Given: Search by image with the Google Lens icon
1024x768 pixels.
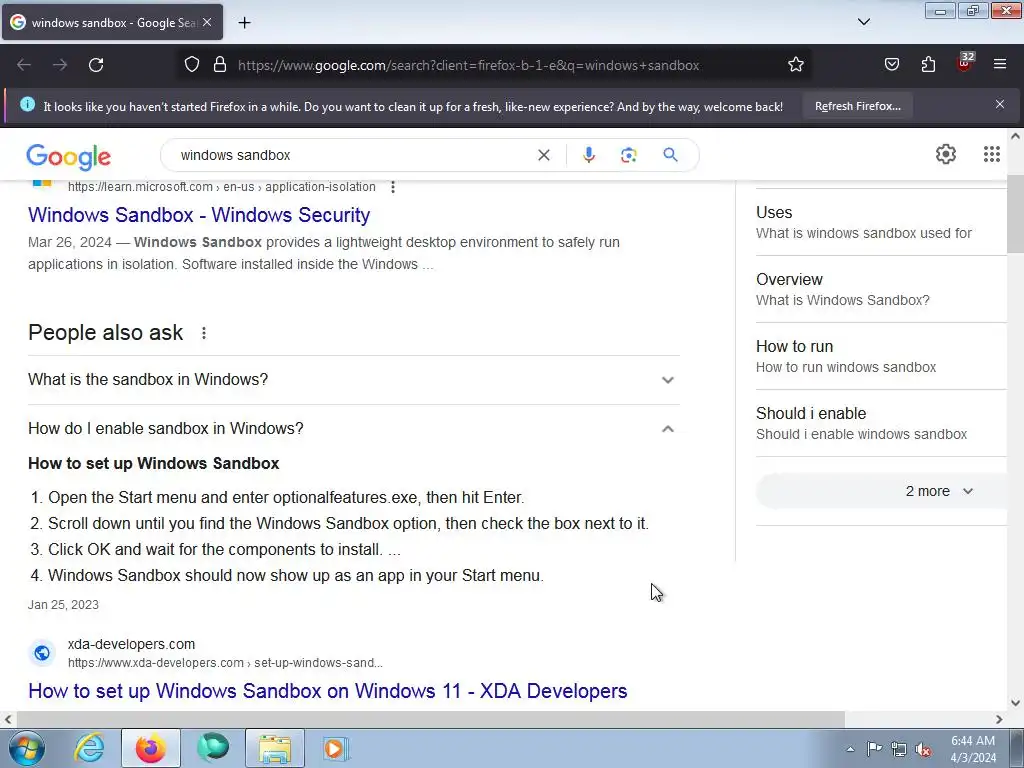Looking at the screenshot, I should pyautogui.click(x=628, y=155).
